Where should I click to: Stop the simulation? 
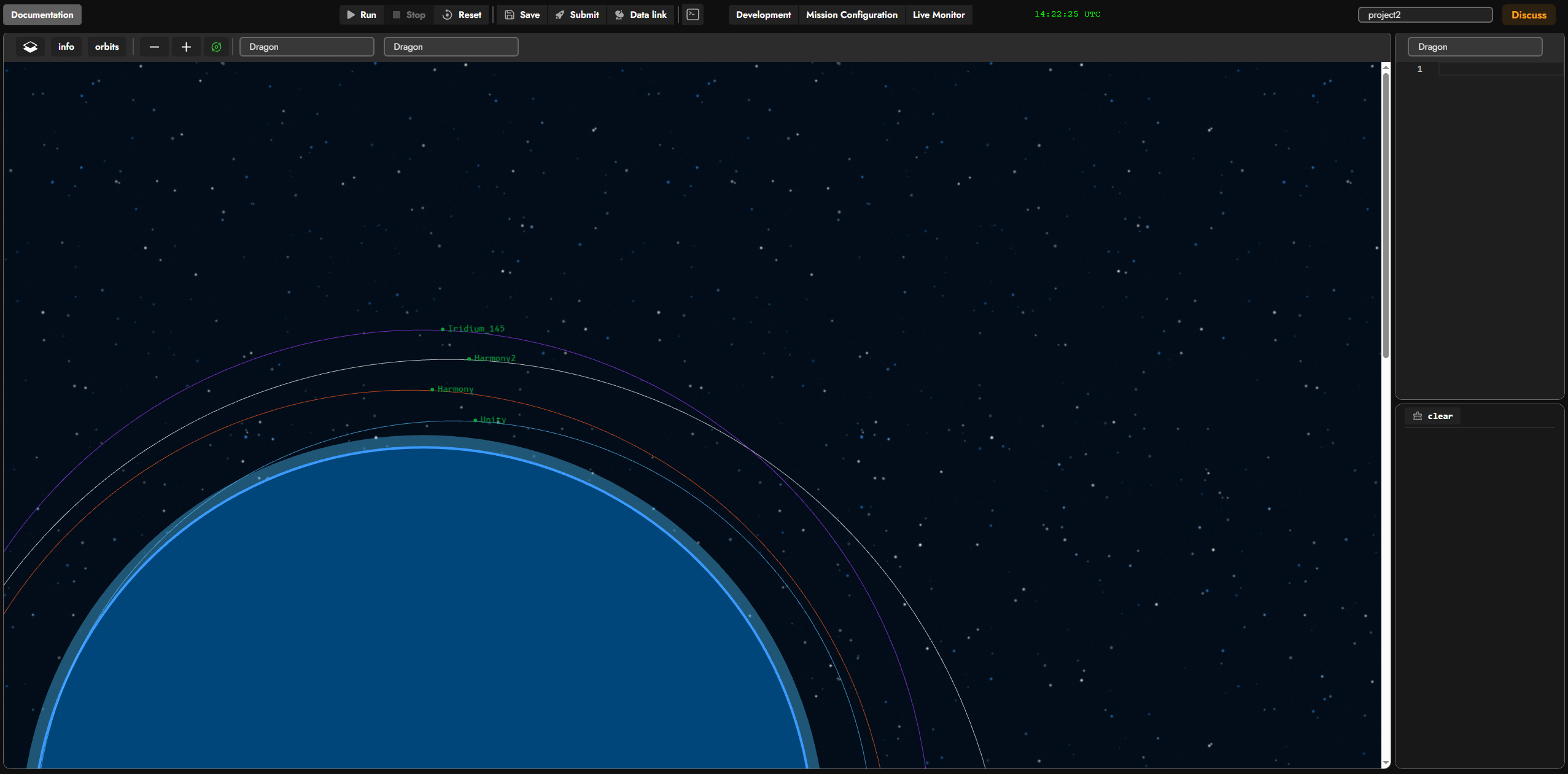(x=409, y=15)
